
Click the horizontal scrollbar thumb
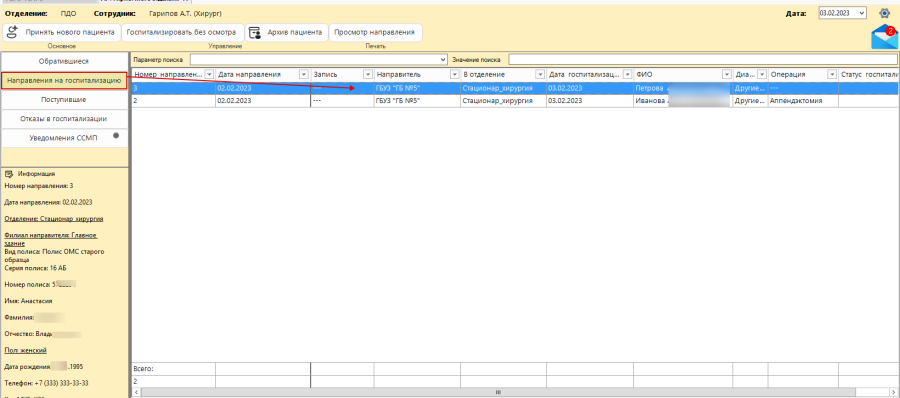[x=497, y=392]
